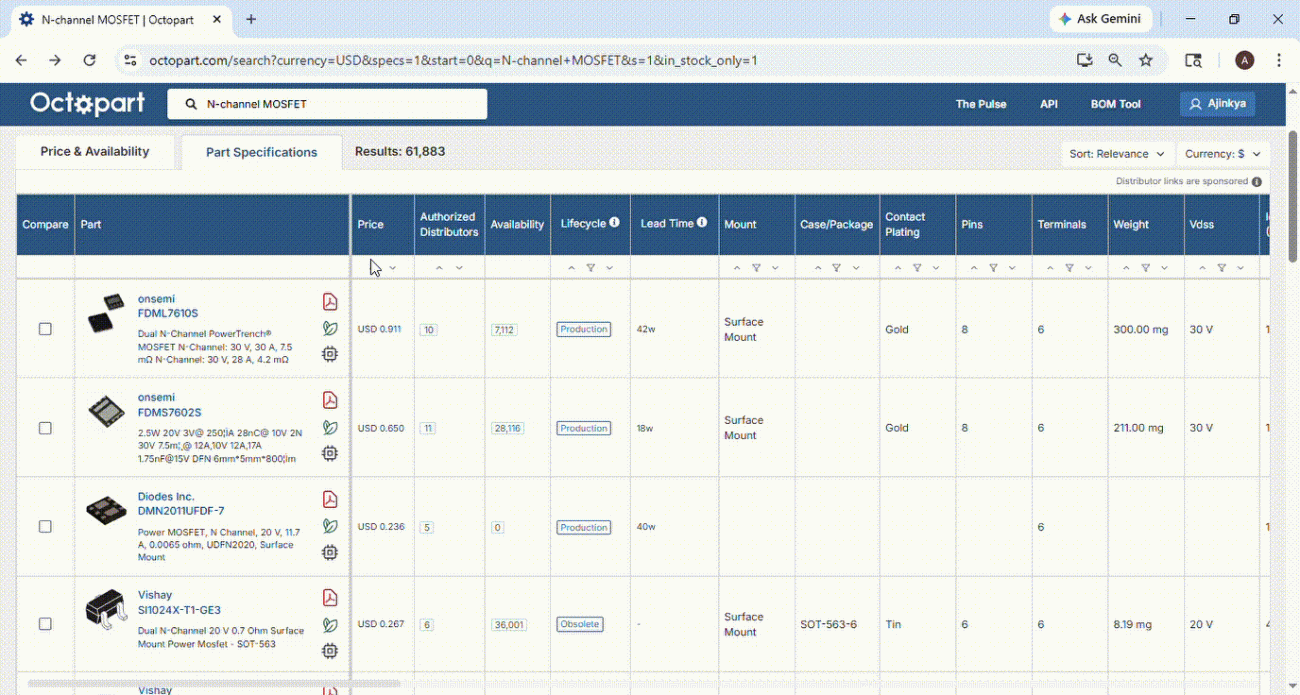Click the browser address bar URL
The height and width of the screenshot is (695, 1300).
click(453, 60)
